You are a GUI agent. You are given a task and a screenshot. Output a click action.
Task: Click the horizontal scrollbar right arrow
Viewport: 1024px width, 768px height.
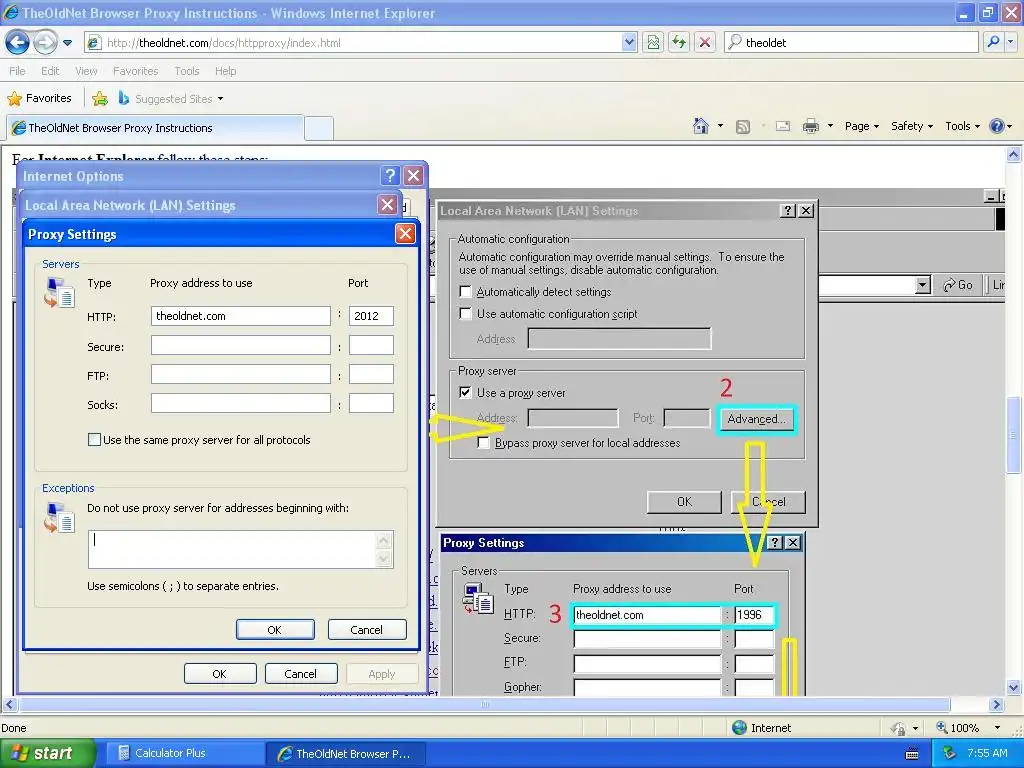pyautogui.click(x=996, y=705)
